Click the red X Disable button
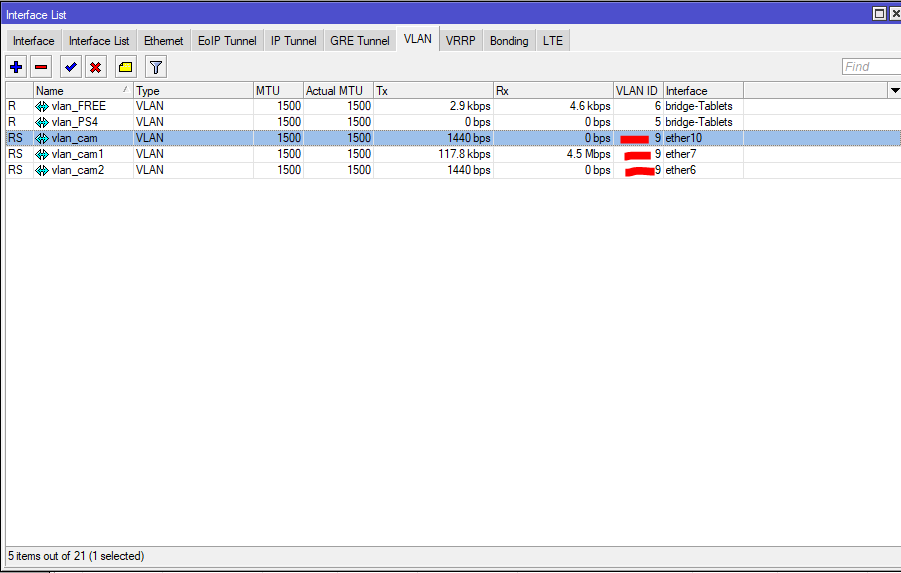Viewport: 901px width, 573px height. click(95, 67)
